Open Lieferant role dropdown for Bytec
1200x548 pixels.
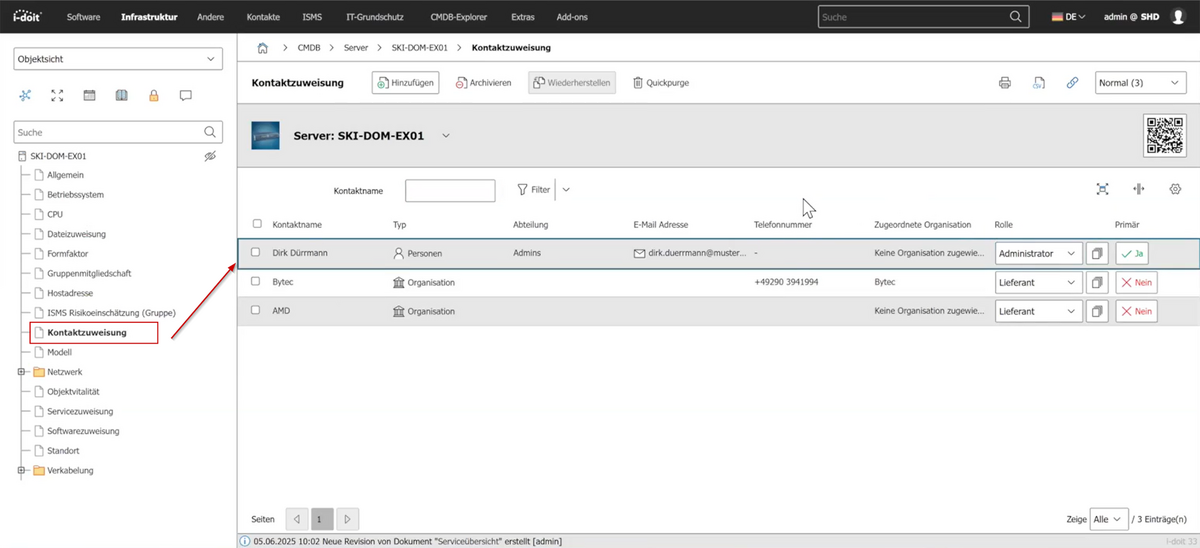click(x=1039, y=283)
